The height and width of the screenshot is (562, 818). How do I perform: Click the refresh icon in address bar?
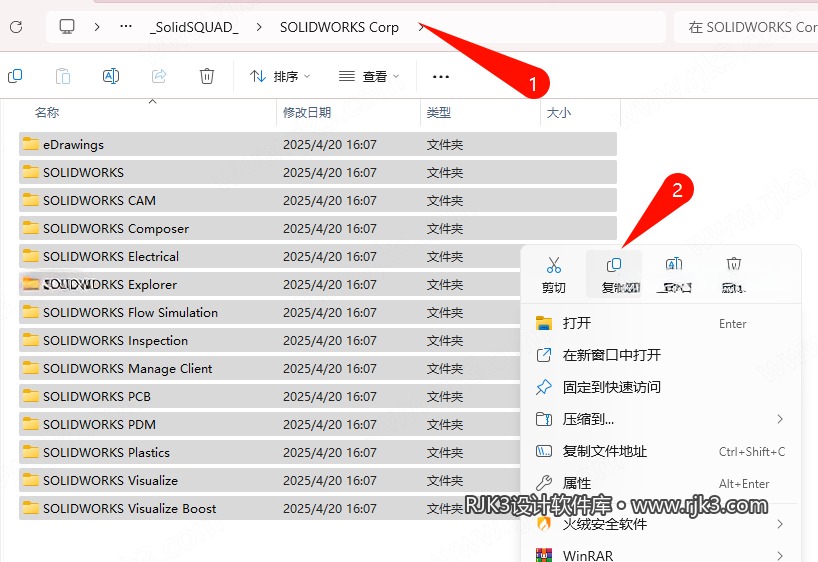click(x=16, y=27)
